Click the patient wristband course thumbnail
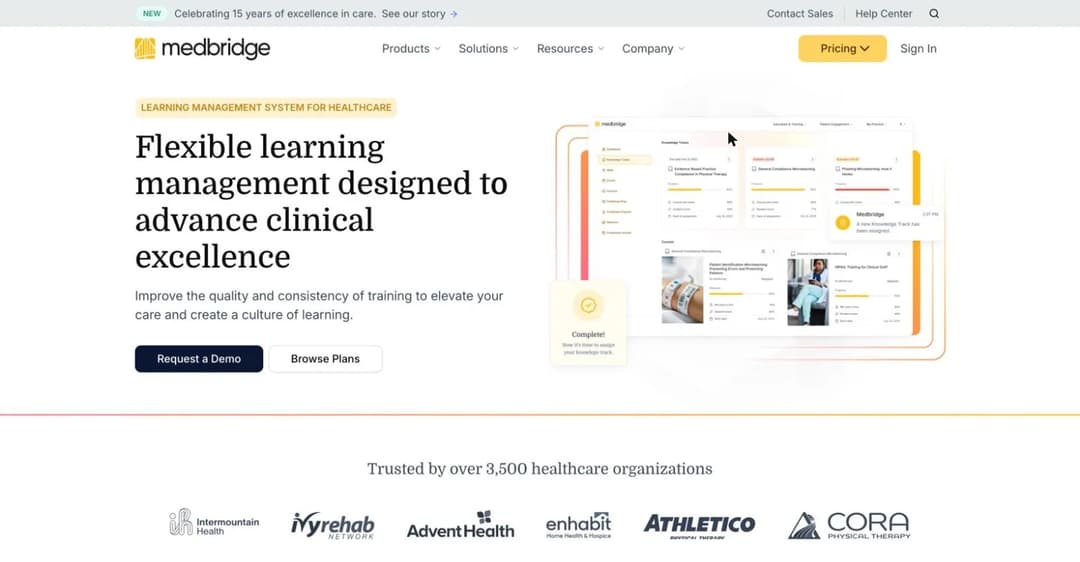Image resolution: width=1080 pixels, height=562 pixels. [x=683, y=291]
